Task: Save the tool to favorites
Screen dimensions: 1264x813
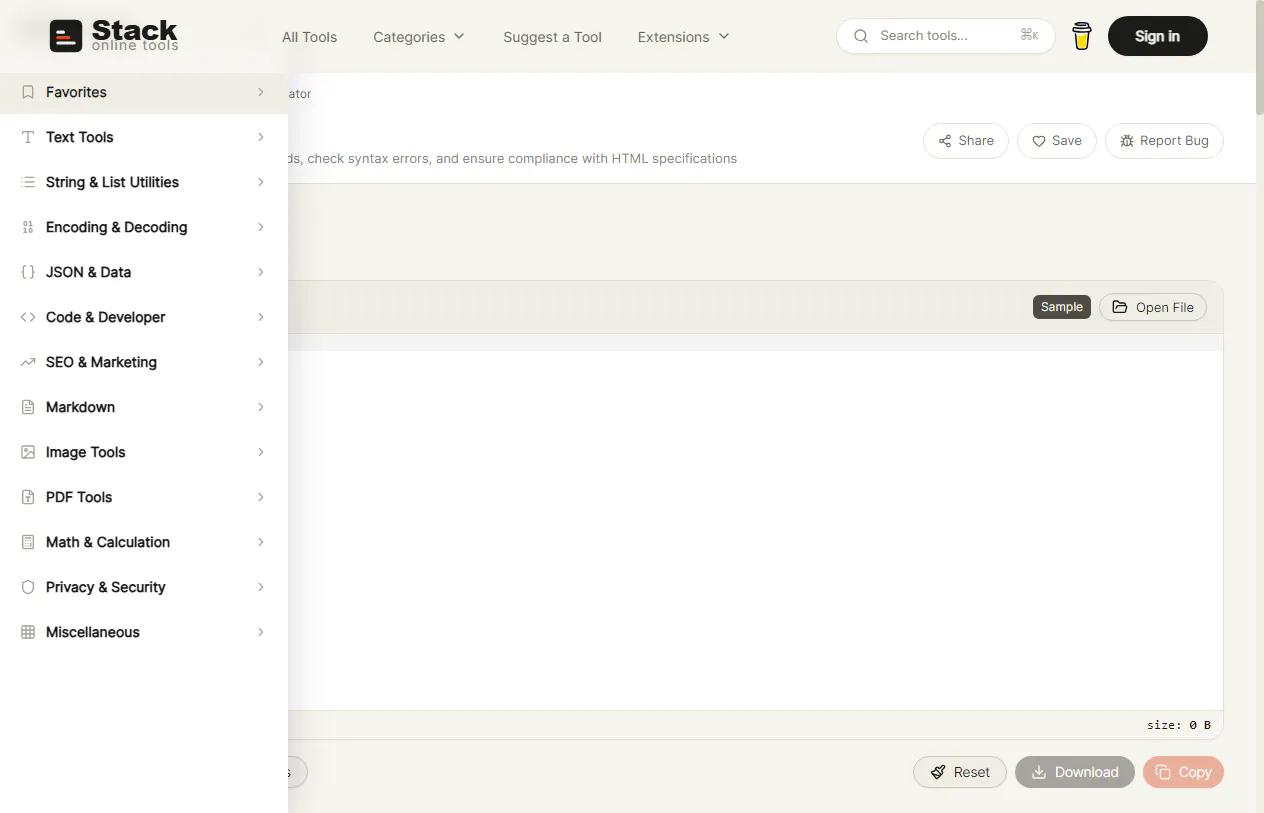Action: point(1057,141)
